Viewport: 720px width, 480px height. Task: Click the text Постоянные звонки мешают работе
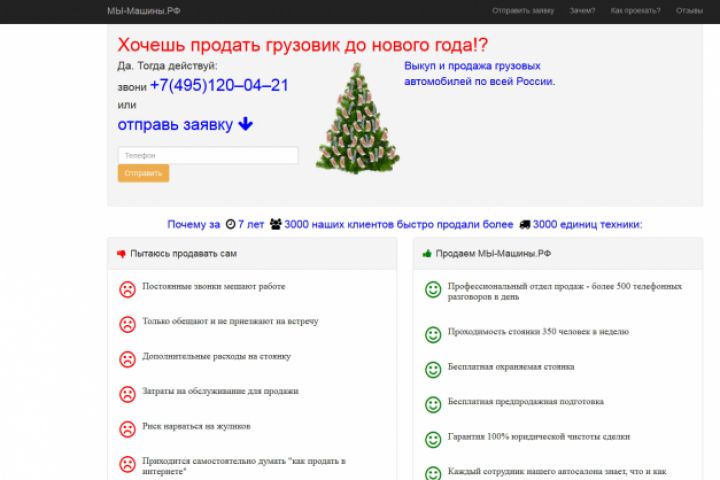(x=214, y=286)
